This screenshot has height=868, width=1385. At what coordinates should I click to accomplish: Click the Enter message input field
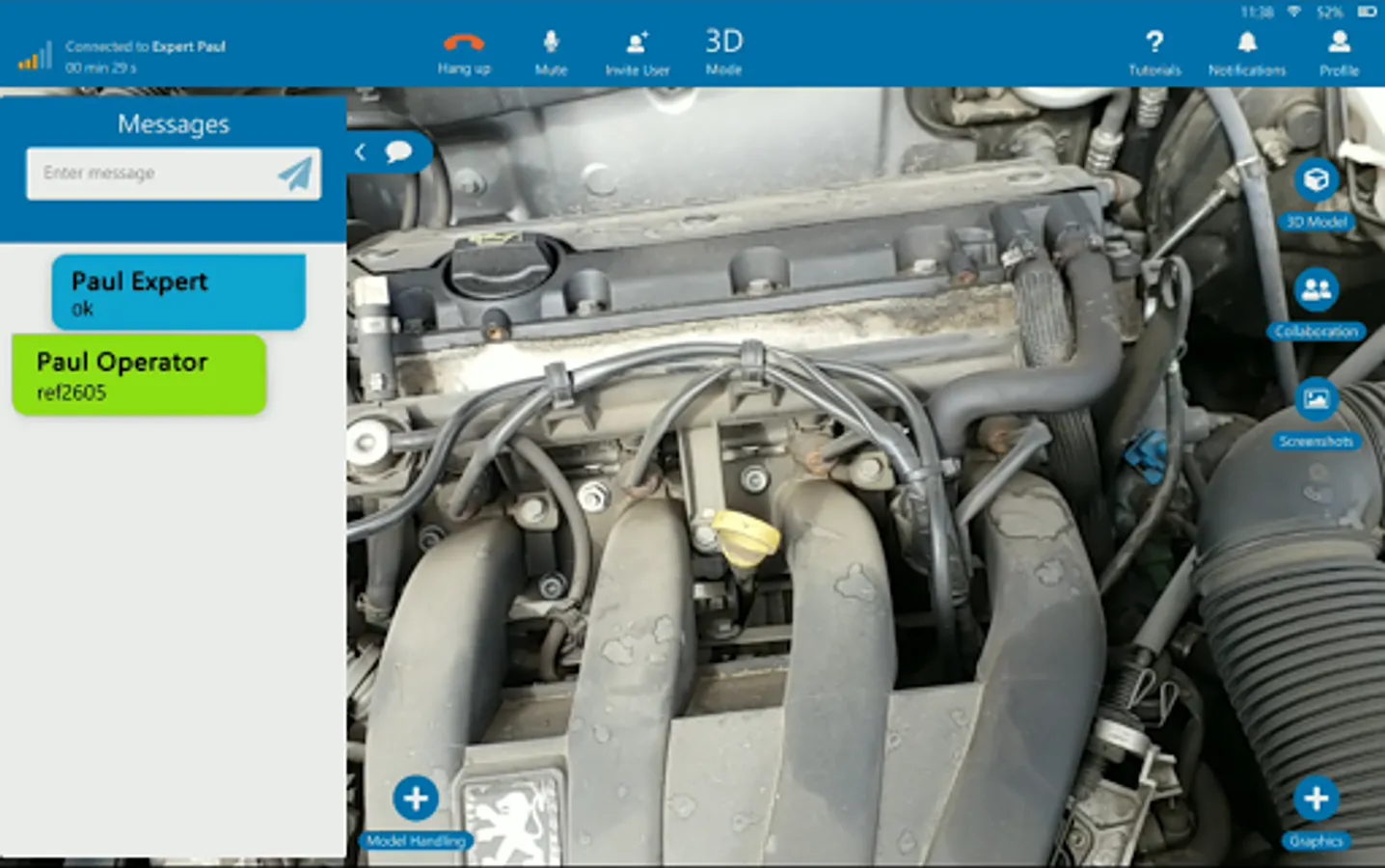[x=174, y=174]
